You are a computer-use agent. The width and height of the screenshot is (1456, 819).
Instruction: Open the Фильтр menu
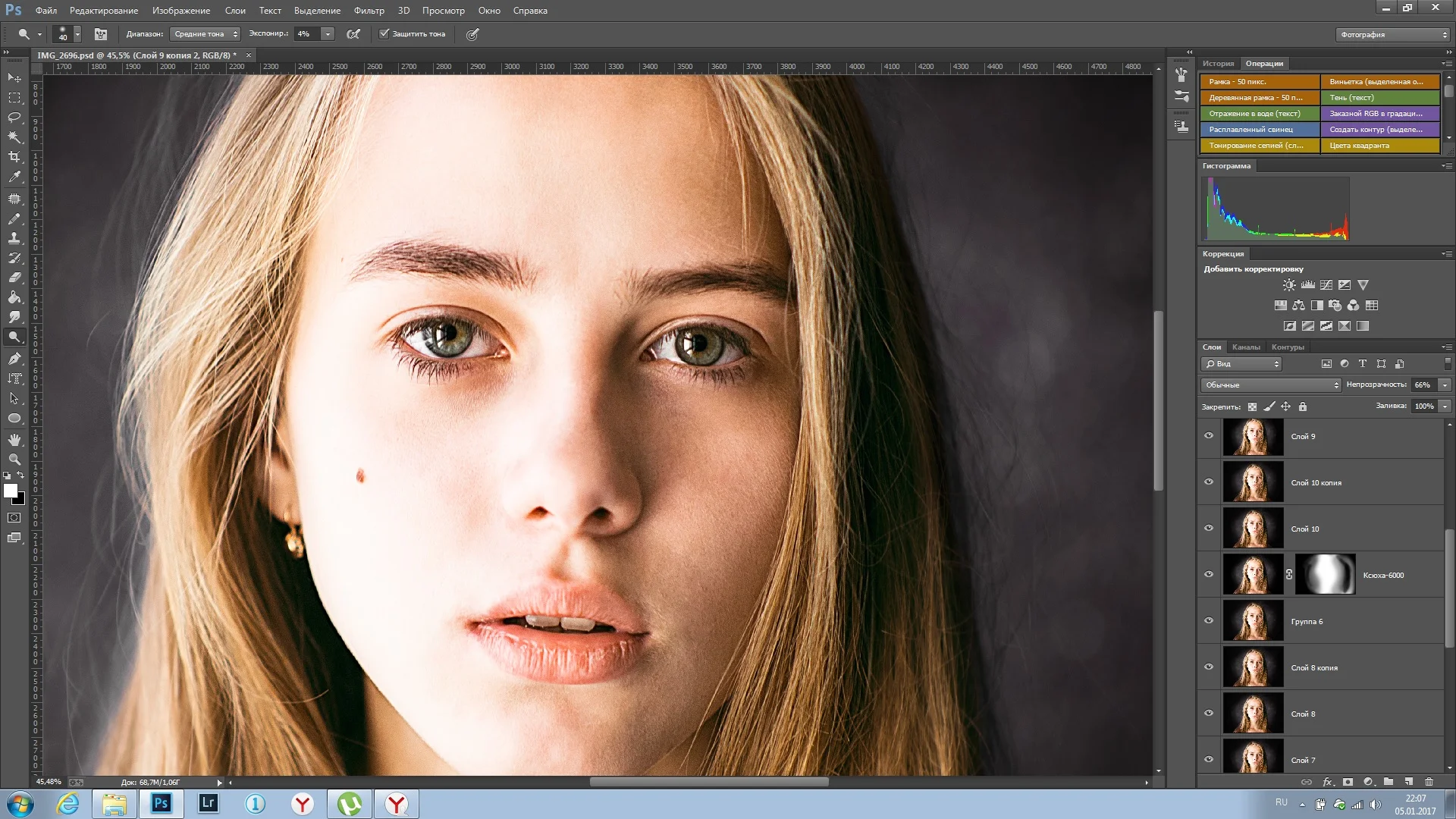coord(369,11)
